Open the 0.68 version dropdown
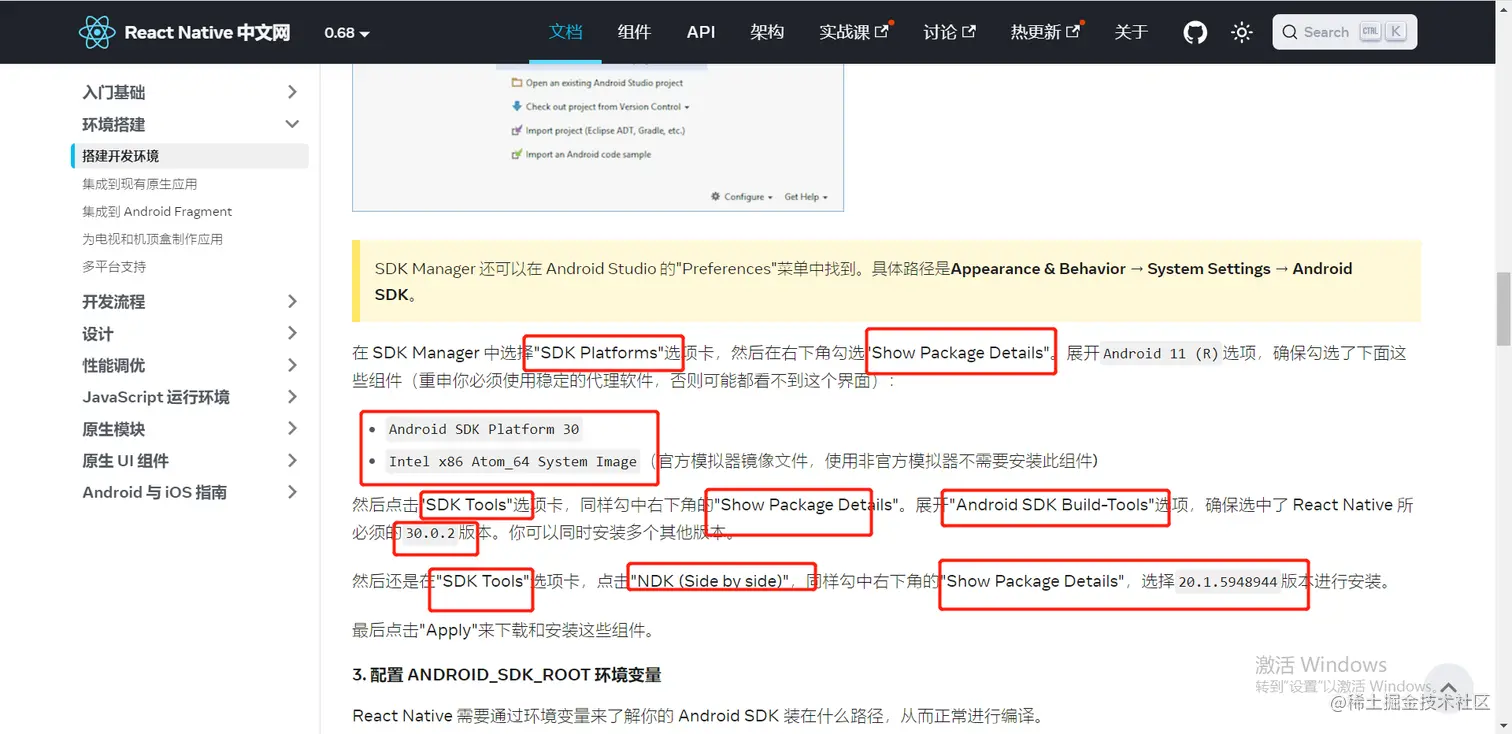This screenshot has width=1512, height=734. click(347, 33)
